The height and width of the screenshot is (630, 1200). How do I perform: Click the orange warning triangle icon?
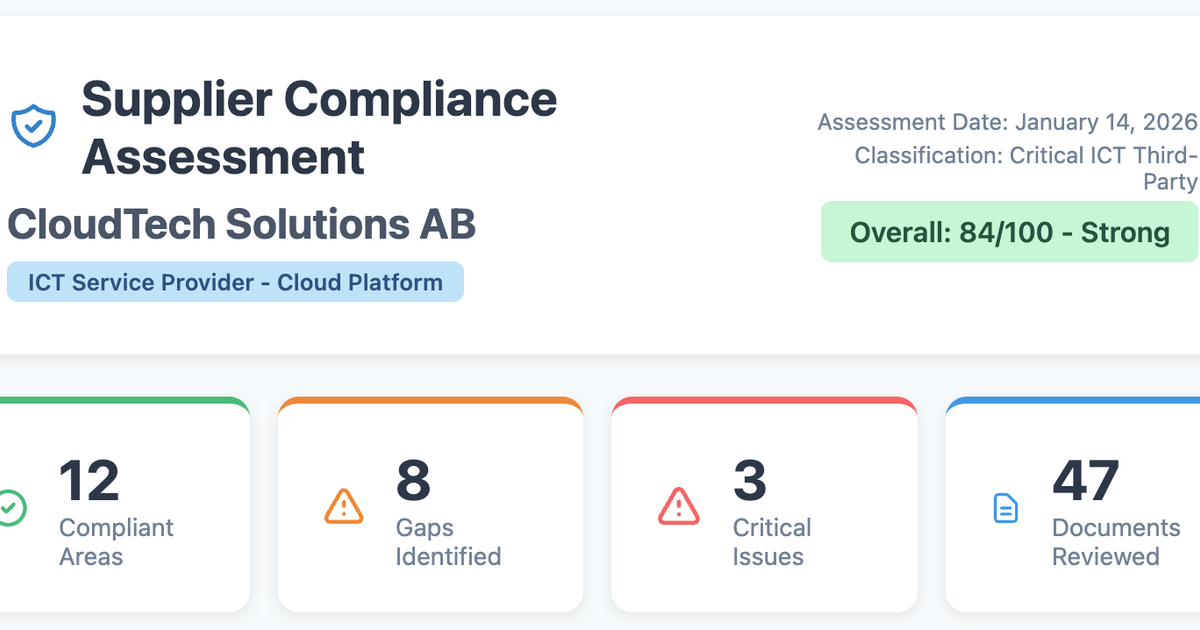pyautogui.click(x=344, y=508)
